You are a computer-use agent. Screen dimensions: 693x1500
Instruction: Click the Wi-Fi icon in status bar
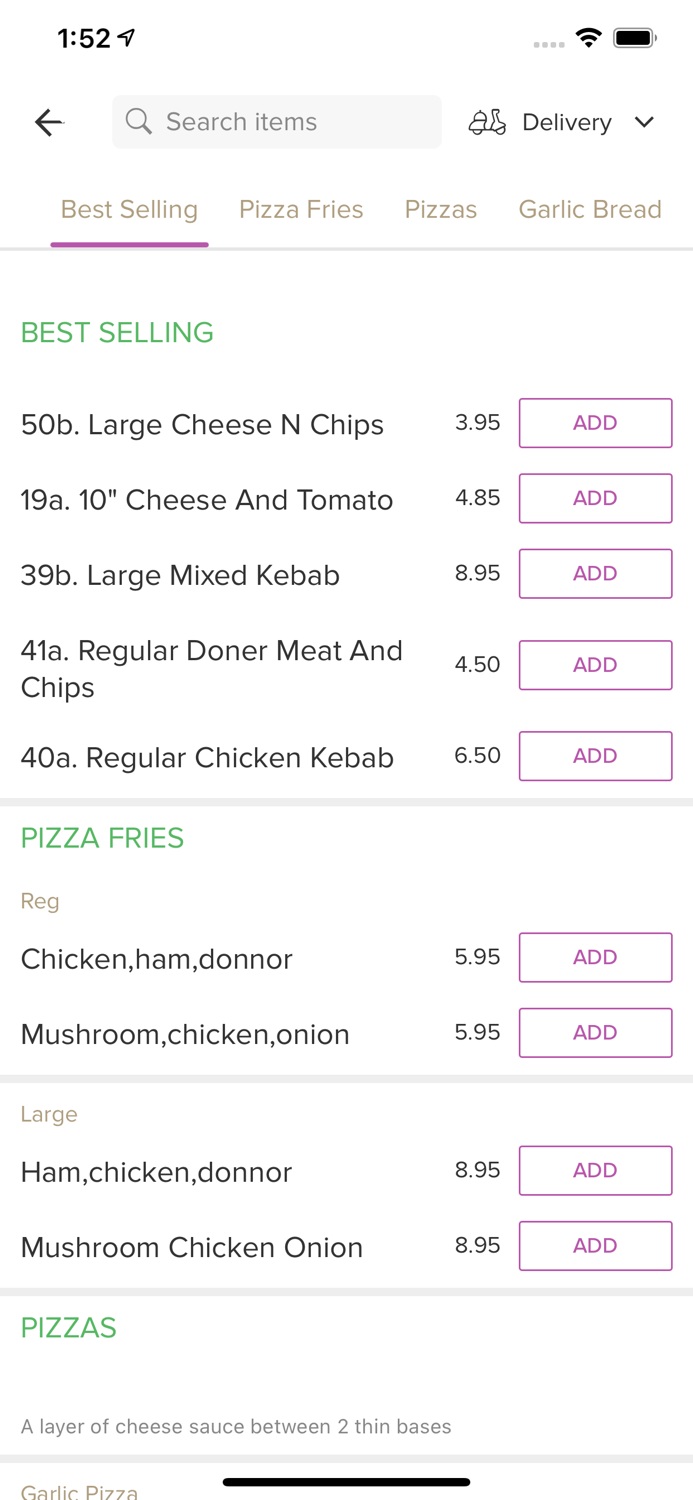coord(588,36)
